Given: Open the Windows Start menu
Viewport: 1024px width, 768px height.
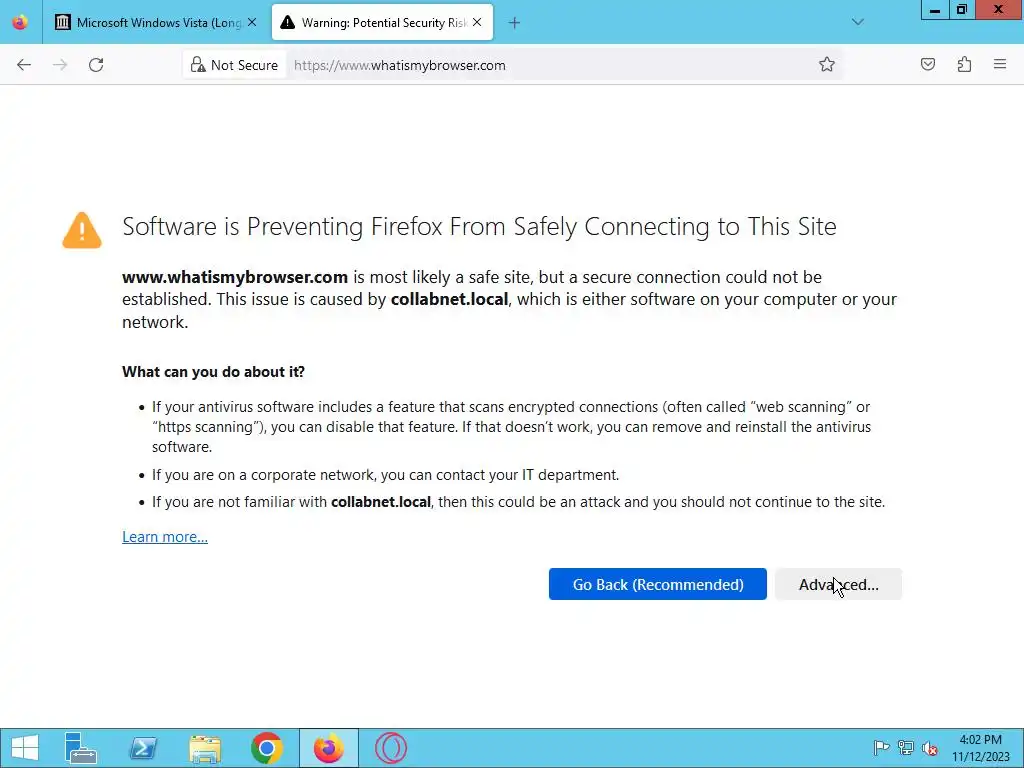Looking at the screenshot, I should [25, 748].
